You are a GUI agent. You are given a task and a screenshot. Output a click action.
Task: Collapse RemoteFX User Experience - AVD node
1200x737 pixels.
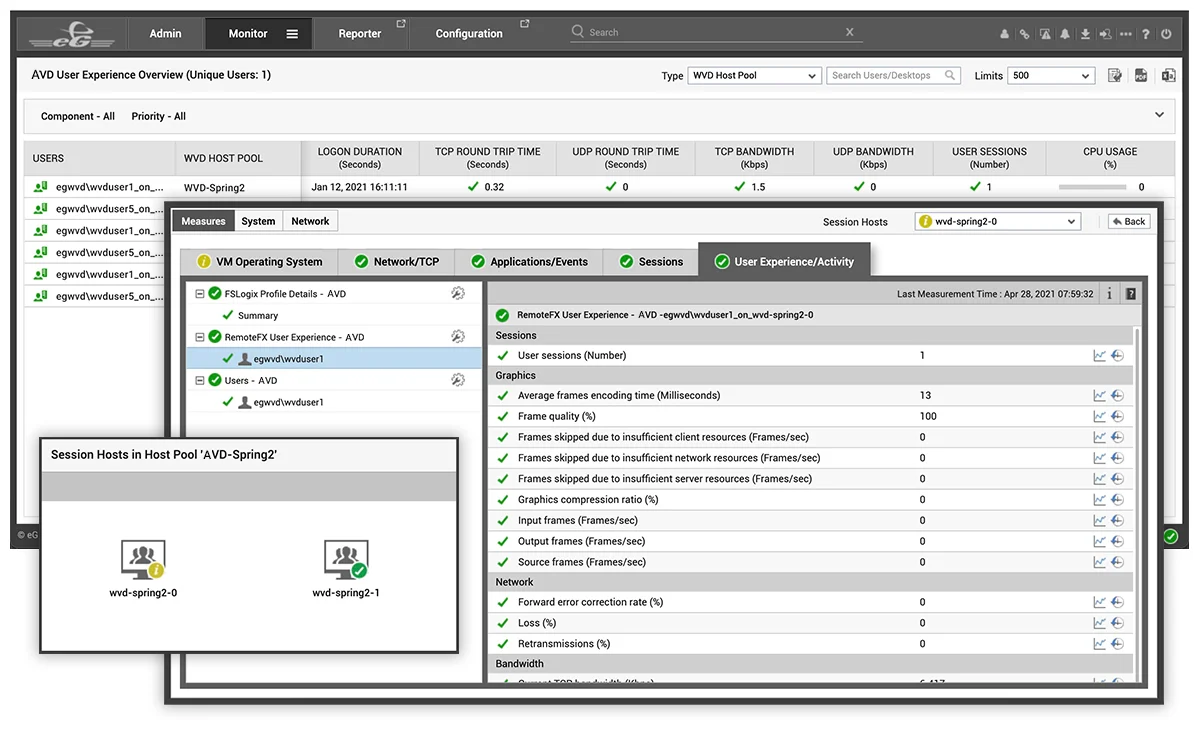(200, 337)
